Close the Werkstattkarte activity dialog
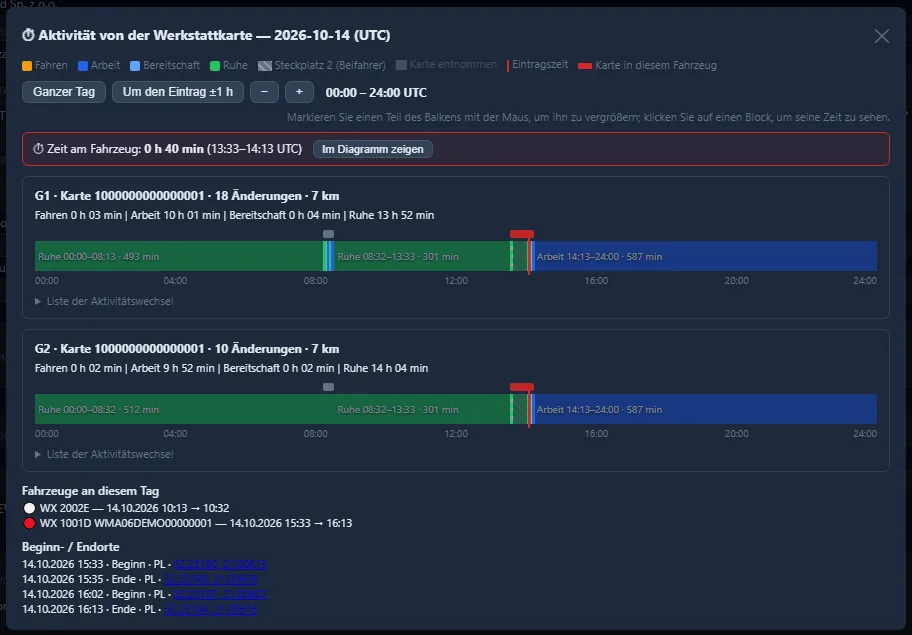The image size is (912, 635). (881, 36)
